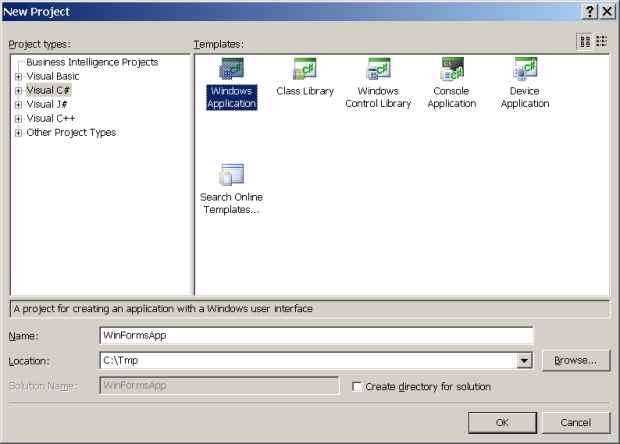Image resolution: width=620 pixels, height=444 pixels.
Task: Select Visual J# project type
Action: coord(48,104)
